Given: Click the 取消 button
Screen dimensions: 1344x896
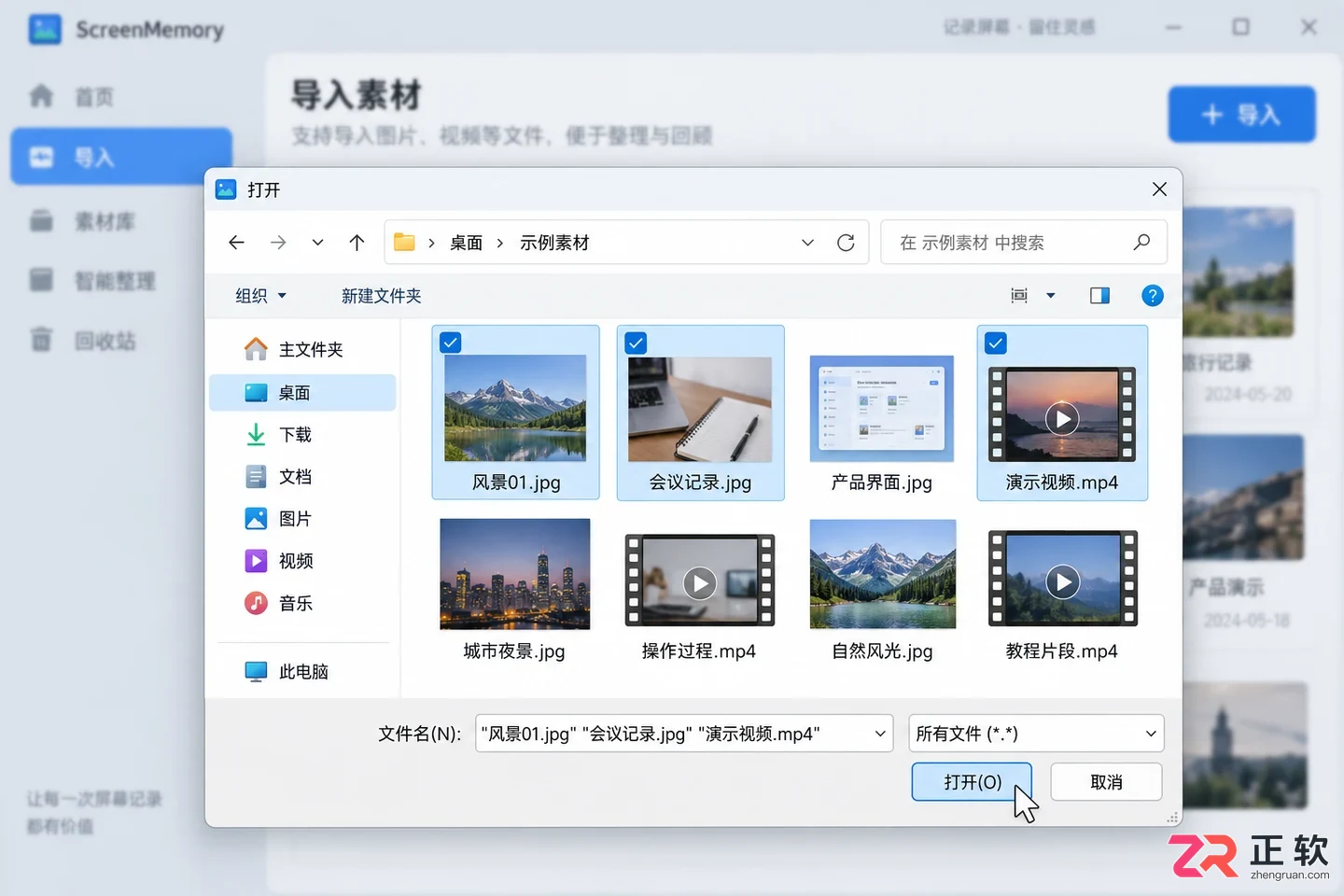Looking at the screenshot, I should [x=1106, y=782].
